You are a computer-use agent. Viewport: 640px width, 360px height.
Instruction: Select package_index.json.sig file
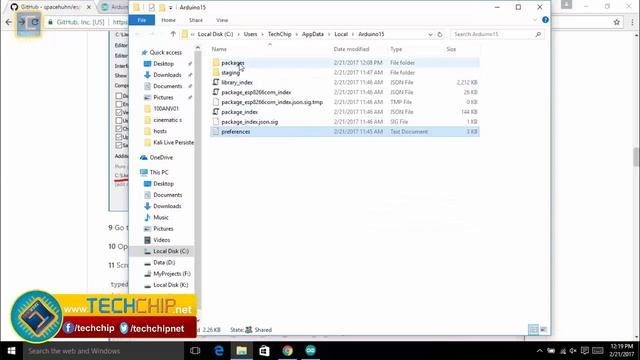tap(249, 122)
